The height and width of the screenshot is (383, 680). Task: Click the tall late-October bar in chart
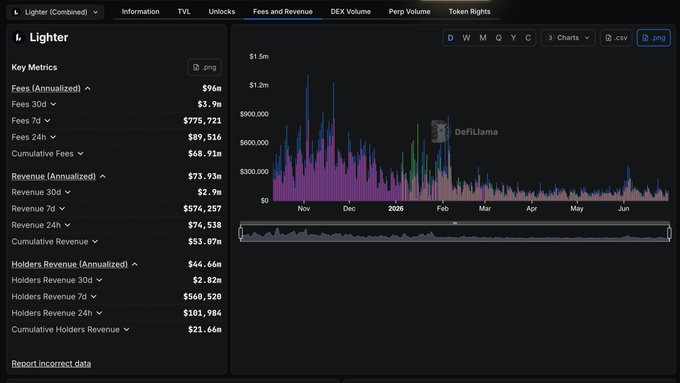tap(308, 139)
